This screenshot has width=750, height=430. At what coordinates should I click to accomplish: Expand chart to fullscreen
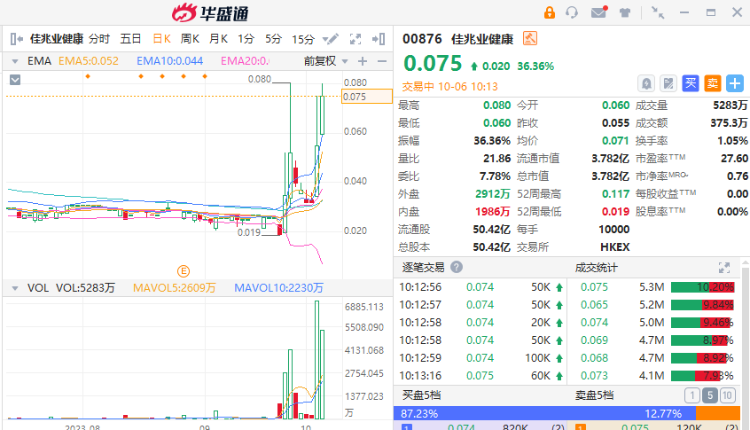[x=355, y=39]
